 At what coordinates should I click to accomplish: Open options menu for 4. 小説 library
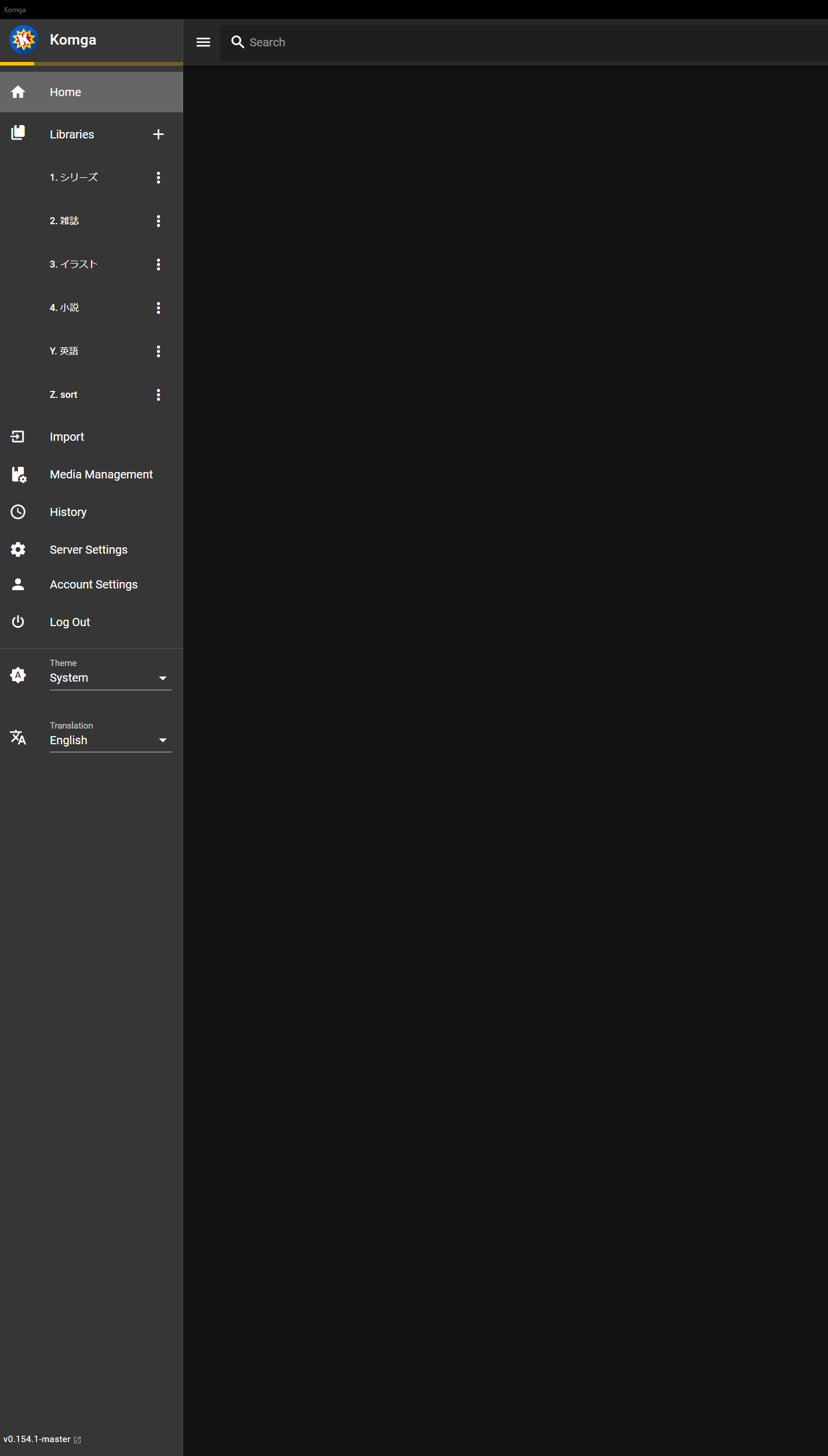tap(158, 308)
